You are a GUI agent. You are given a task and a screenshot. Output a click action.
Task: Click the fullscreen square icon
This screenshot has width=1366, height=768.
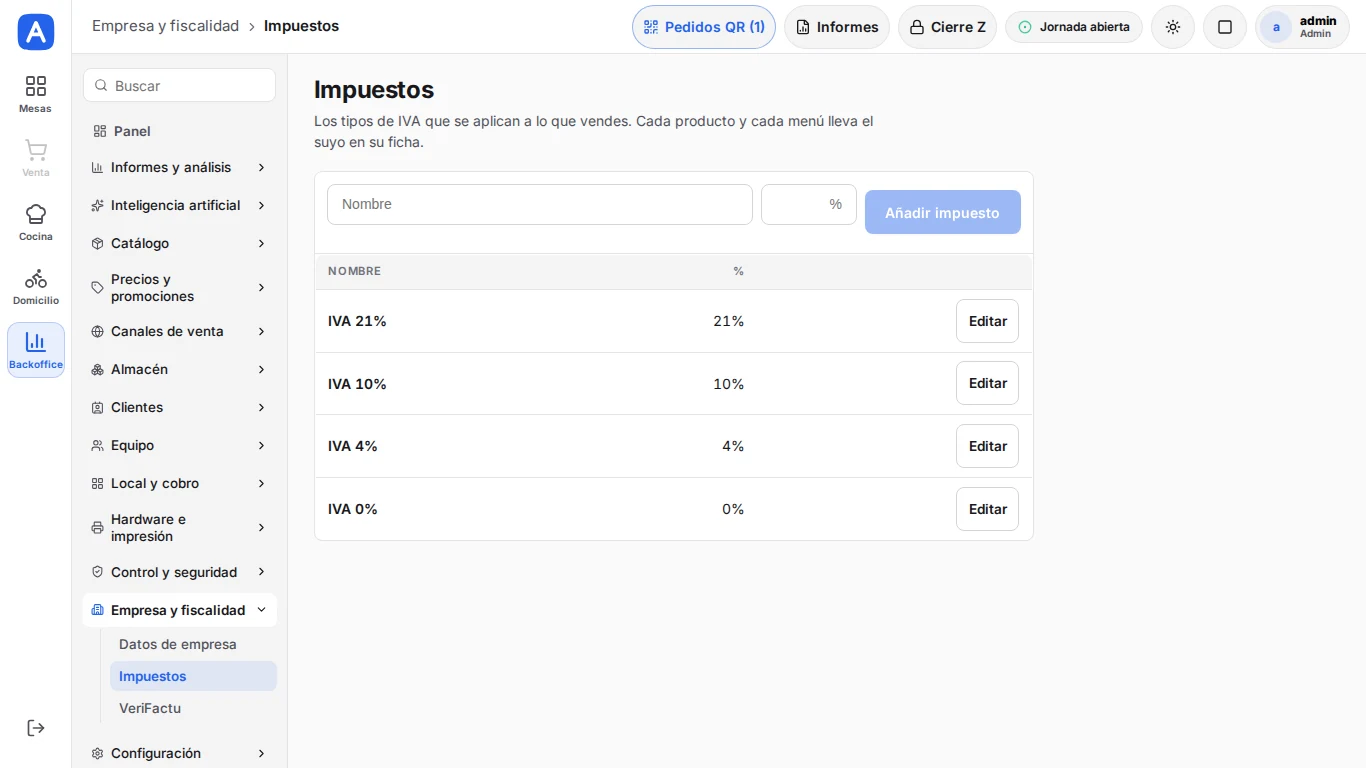(x=1225, y=27)
